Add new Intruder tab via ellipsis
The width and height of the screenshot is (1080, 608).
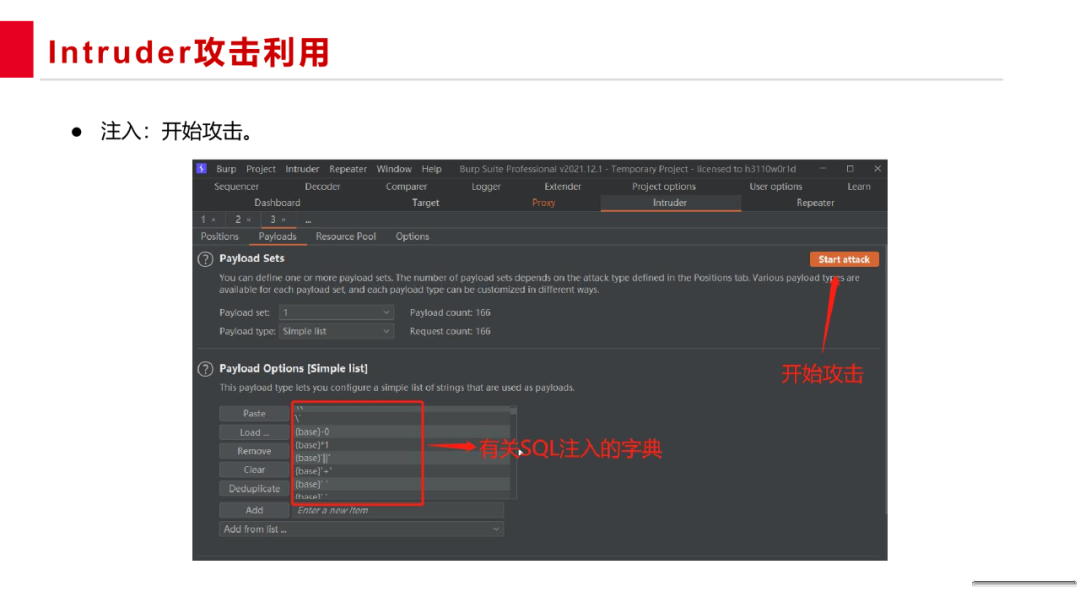[308, 220]
